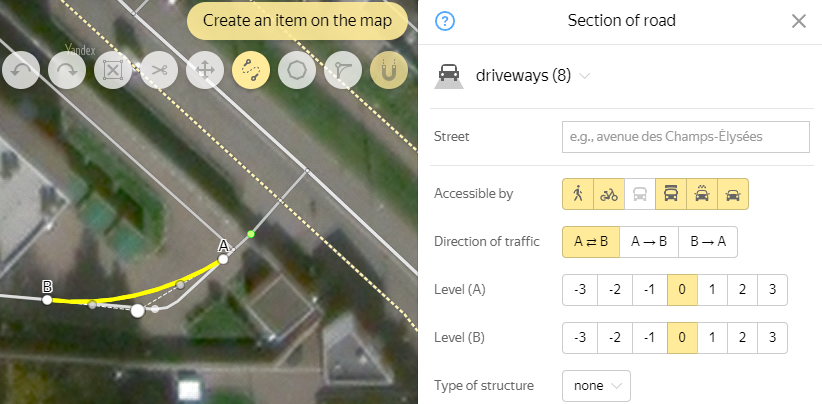Enable bus access for road
This screenshot has height=404, width=822.
tap(640, 194)
